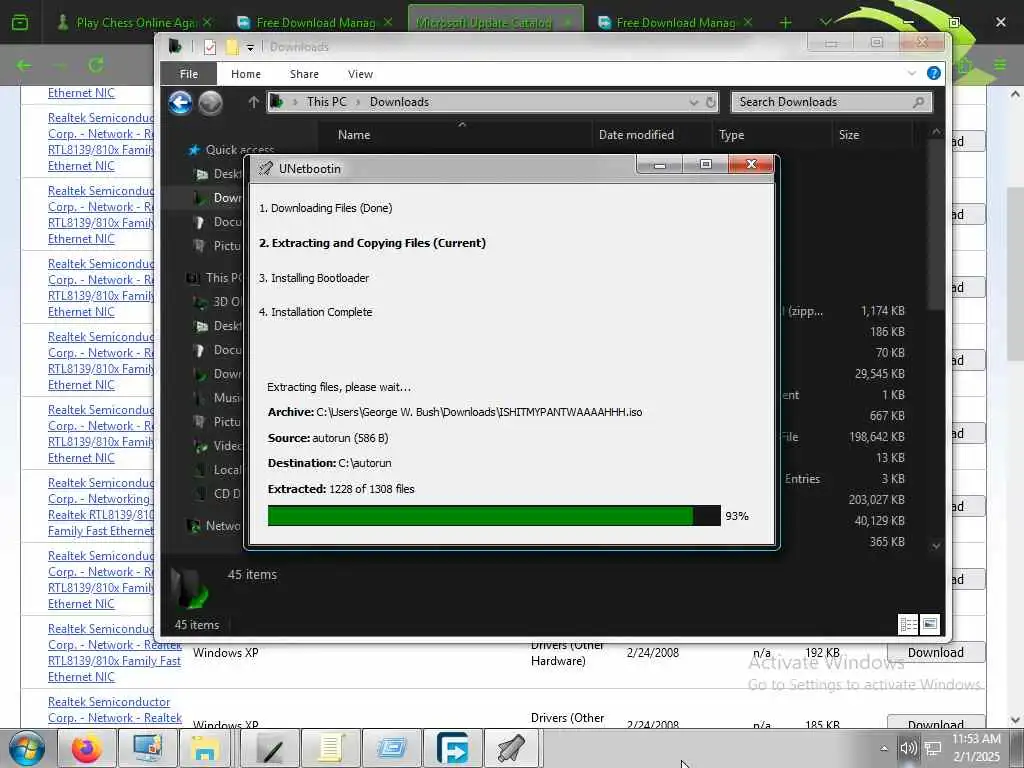1024x768 pixels.
Task: Click '2. Extracting and Copying Files (Current)'
Action: tap(372, 243)
